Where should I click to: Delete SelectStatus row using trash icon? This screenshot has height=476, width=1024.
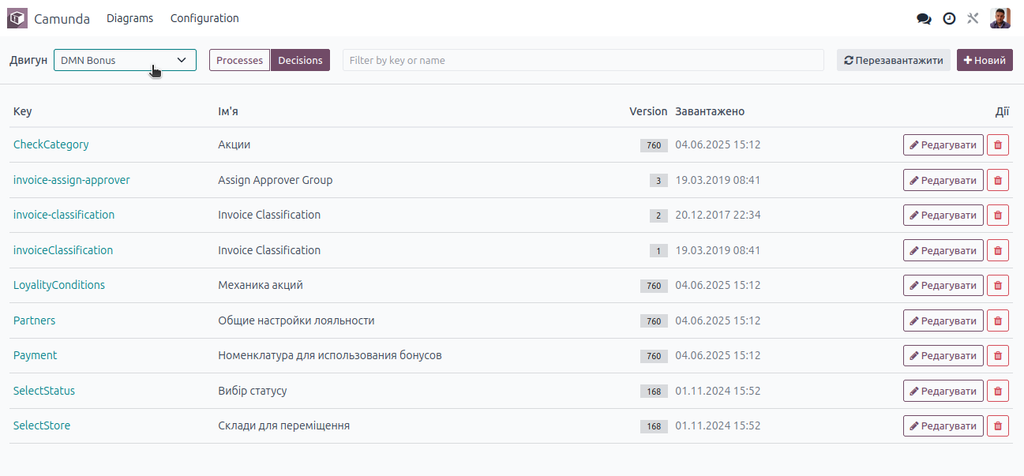click(x=997, y=390)
